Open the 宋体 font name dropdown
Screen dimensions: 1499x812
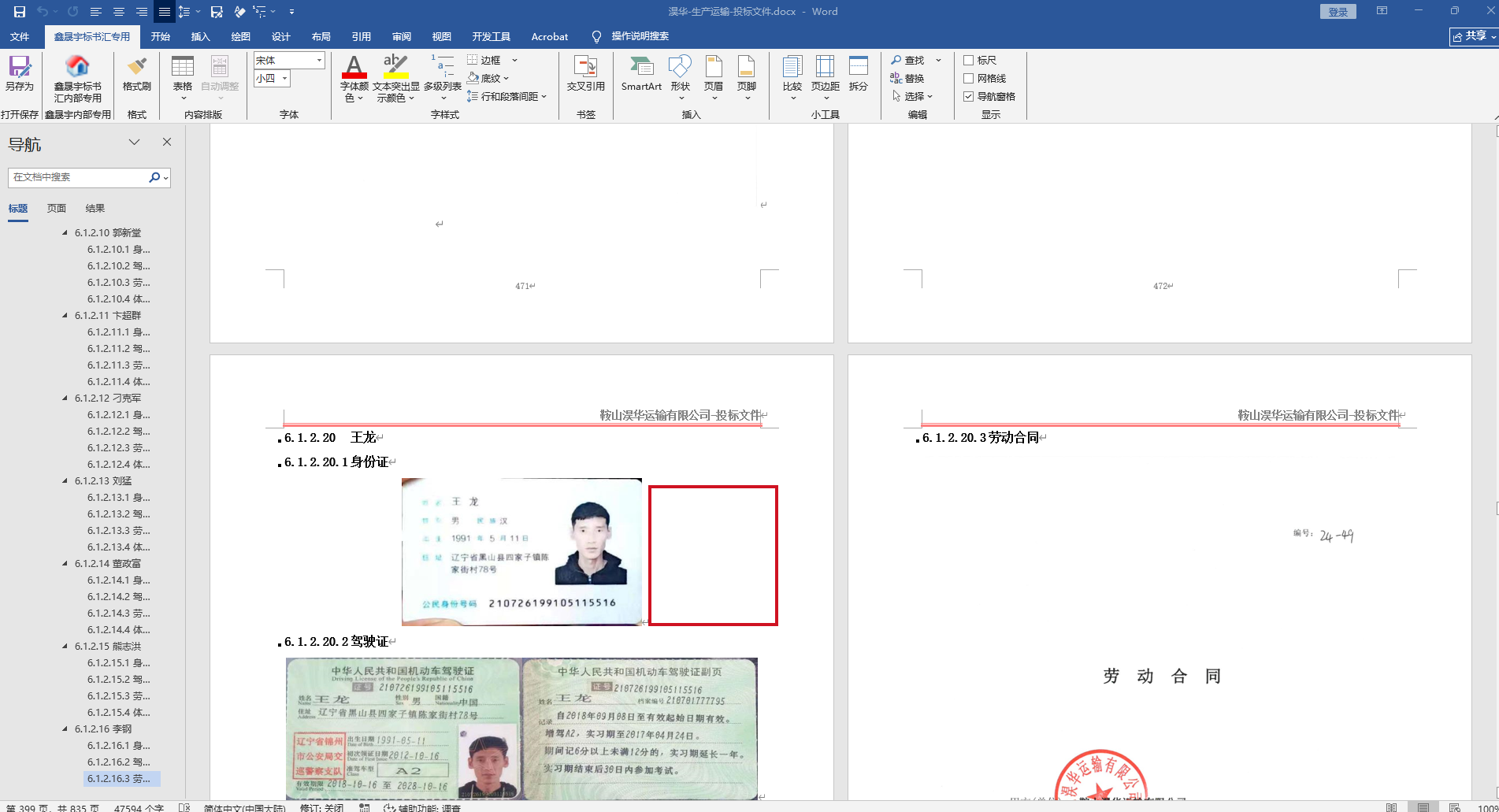tap(319, 60)
